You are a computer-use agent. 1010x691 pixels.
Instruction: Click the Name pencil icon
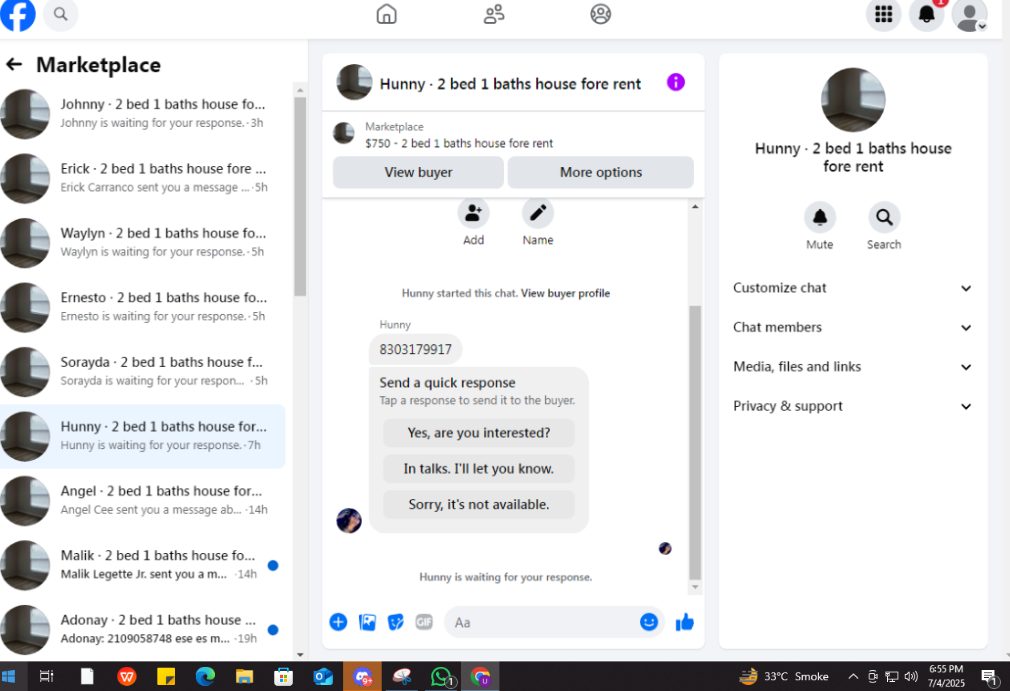[538, 213]
